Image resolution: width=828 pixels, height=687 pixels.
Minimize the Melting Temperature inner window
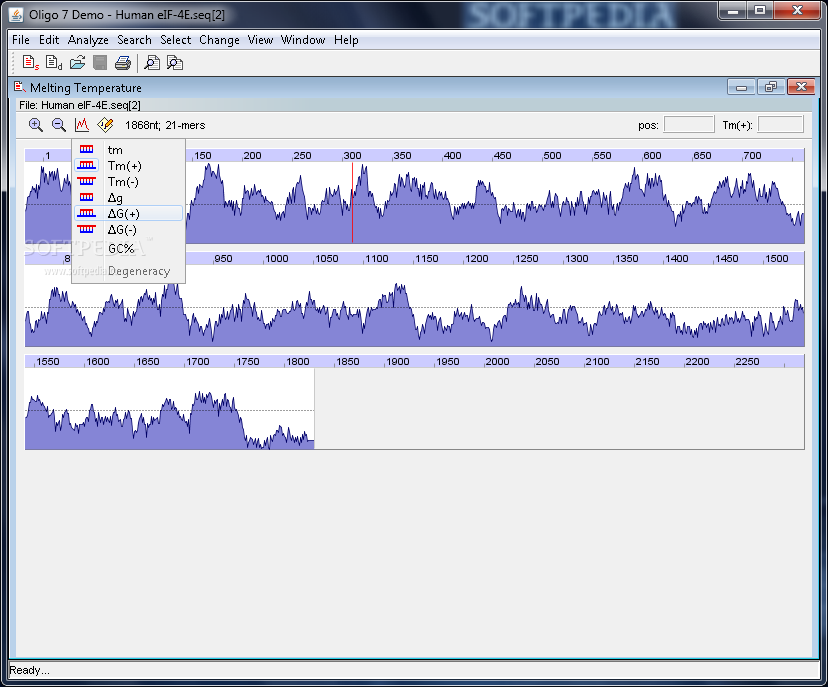pos(741,87)
